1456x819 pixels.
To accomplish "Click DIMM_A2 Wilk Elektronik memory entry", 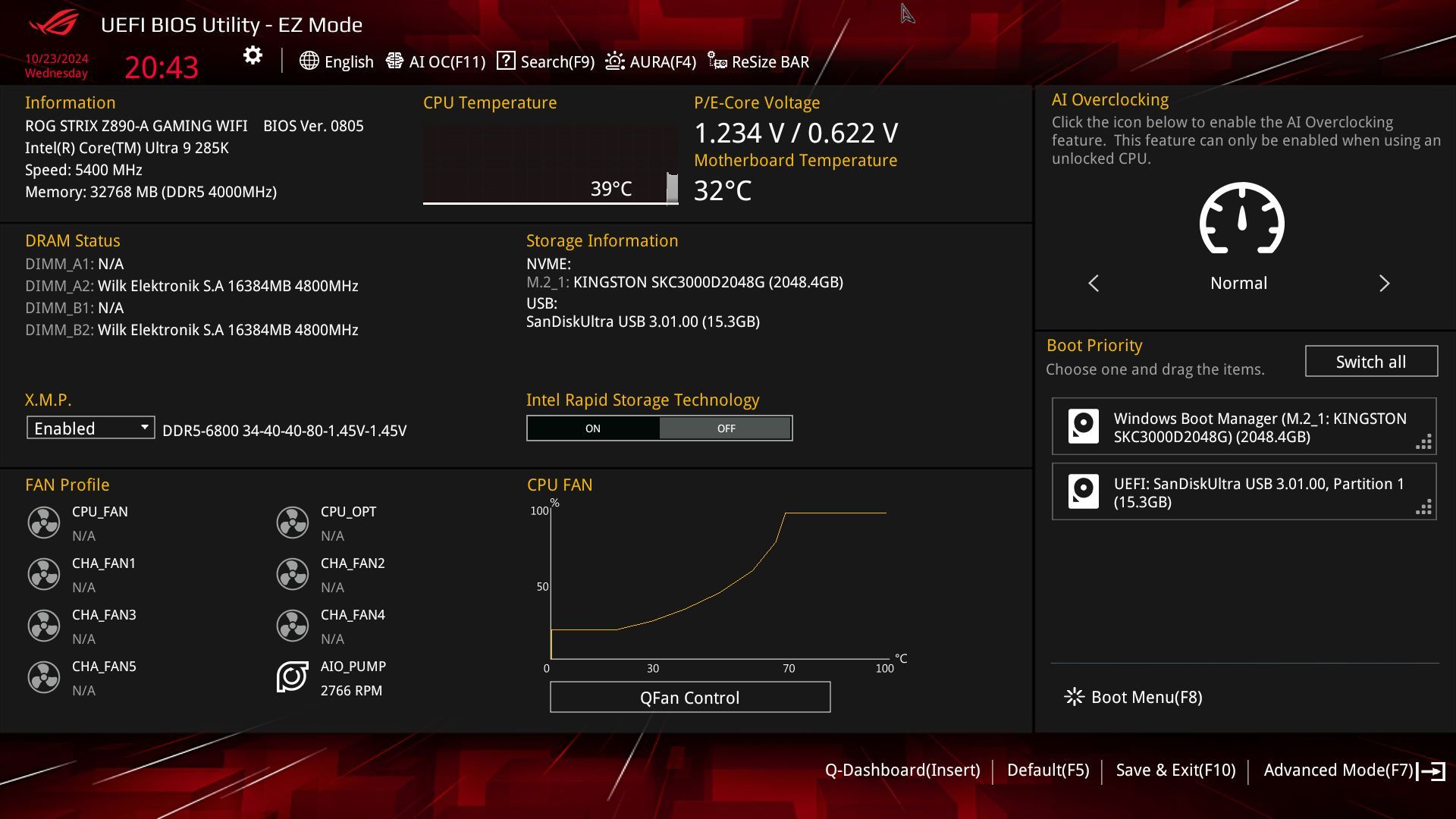I will [x=192, y=286].
